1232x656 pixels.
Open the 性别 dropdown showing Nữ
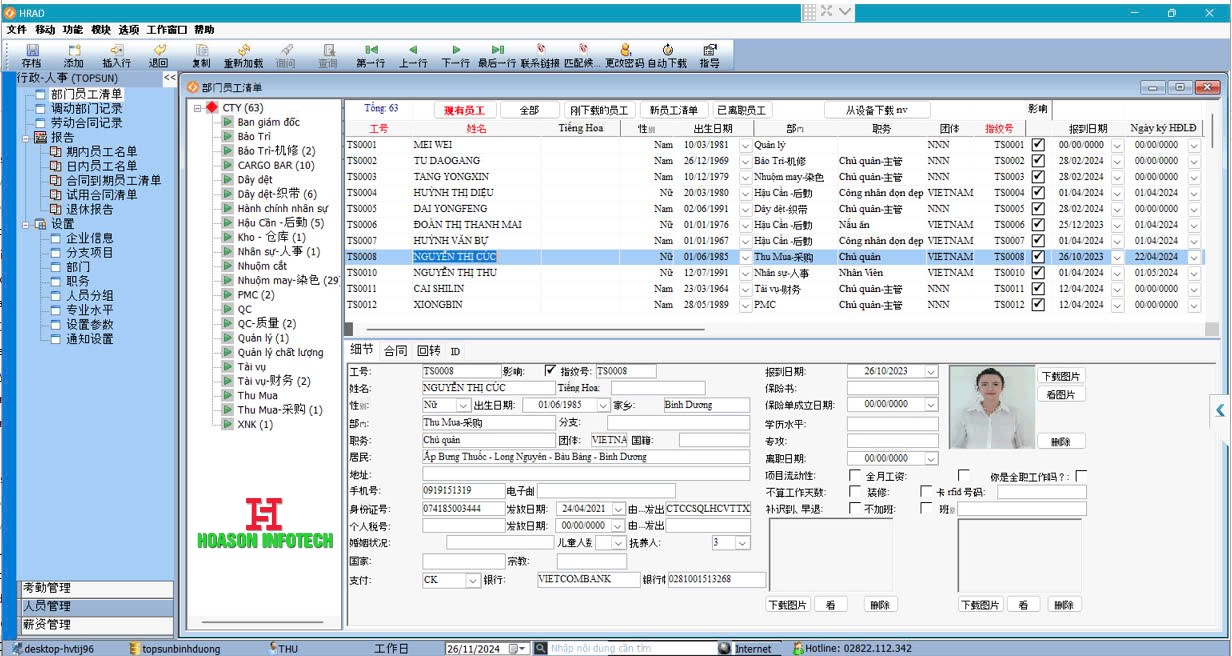click(x=462, y=405)
